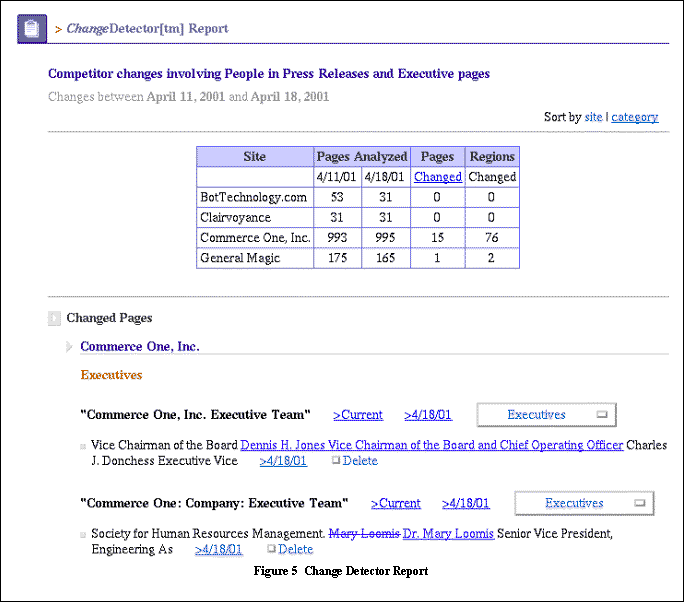Click the Changed Pages section icon
The width and height of the screenshot is (686, 604).
[x=54, y=318]
